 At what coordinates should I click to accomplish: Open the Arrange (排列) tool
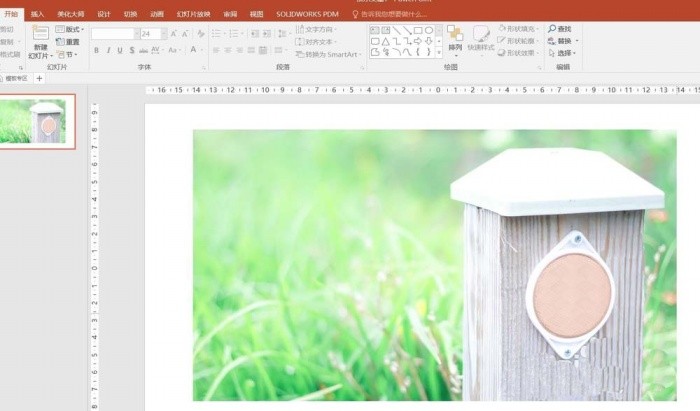coord(455,41)
